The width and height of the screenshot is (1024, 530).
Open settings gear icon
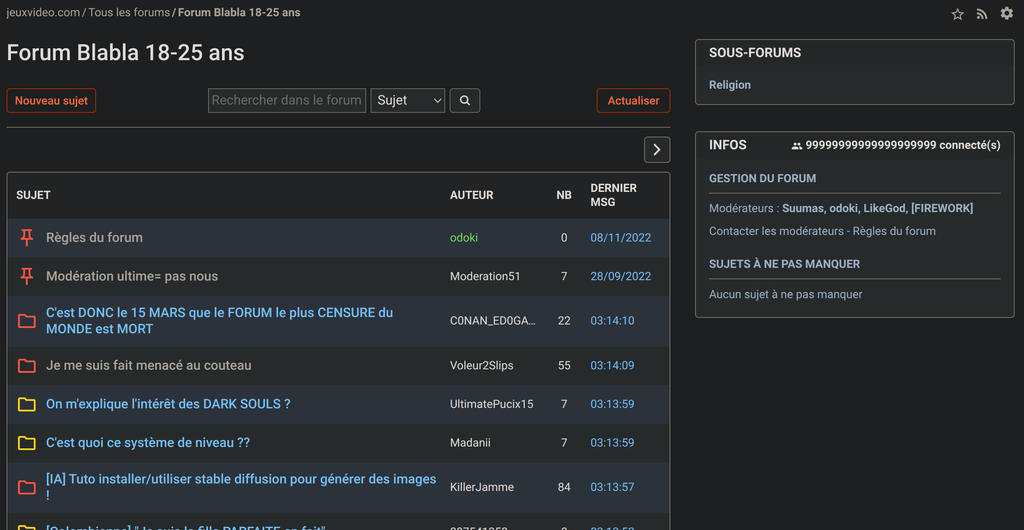(x=1006, y=14)
